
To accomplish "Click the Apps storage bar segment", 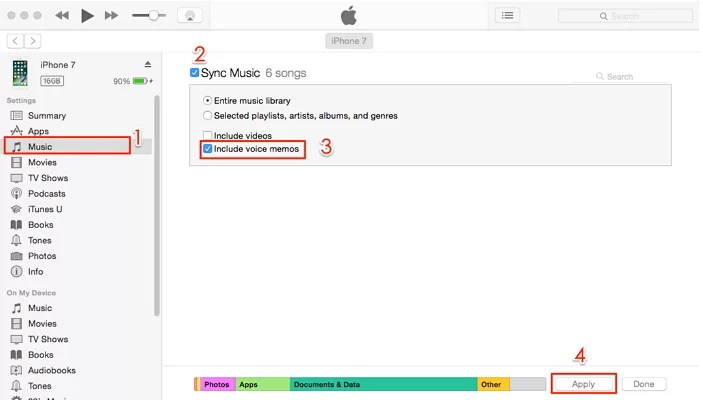I will [x=263, y=384].
